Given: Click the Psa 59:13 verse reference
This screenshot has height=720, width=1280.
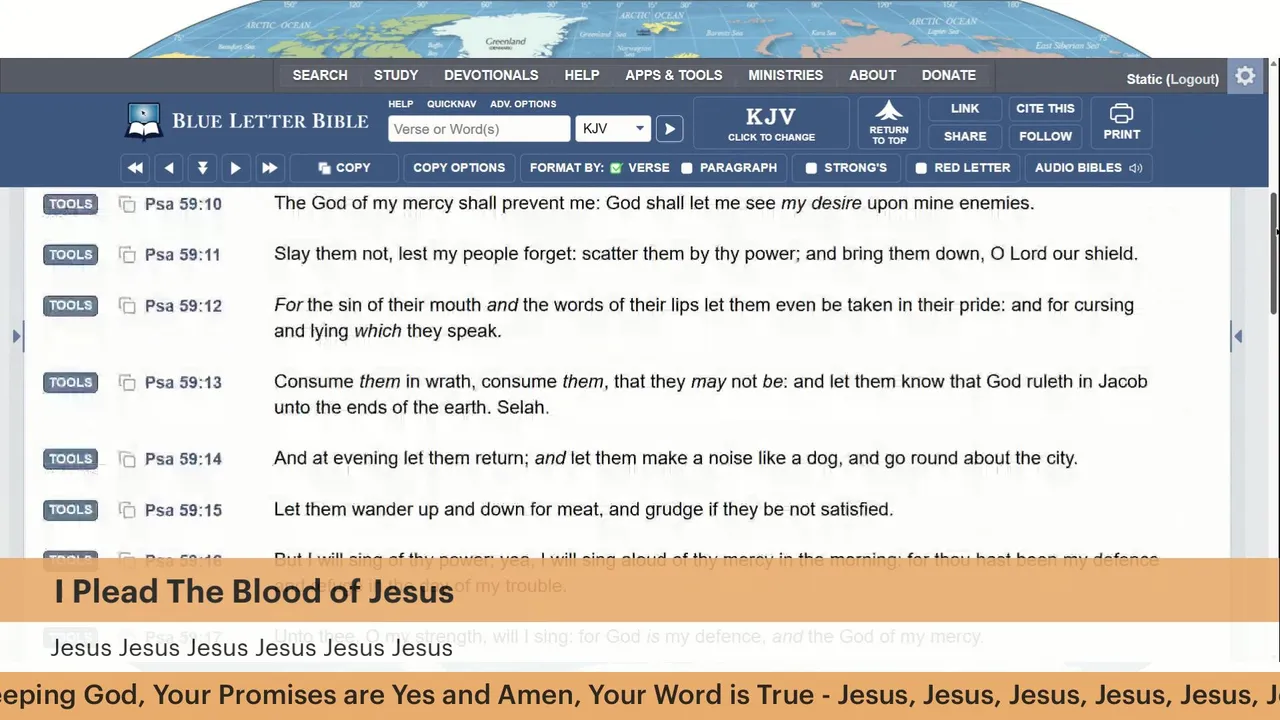Looking at the screenshot, I should 183,382.
